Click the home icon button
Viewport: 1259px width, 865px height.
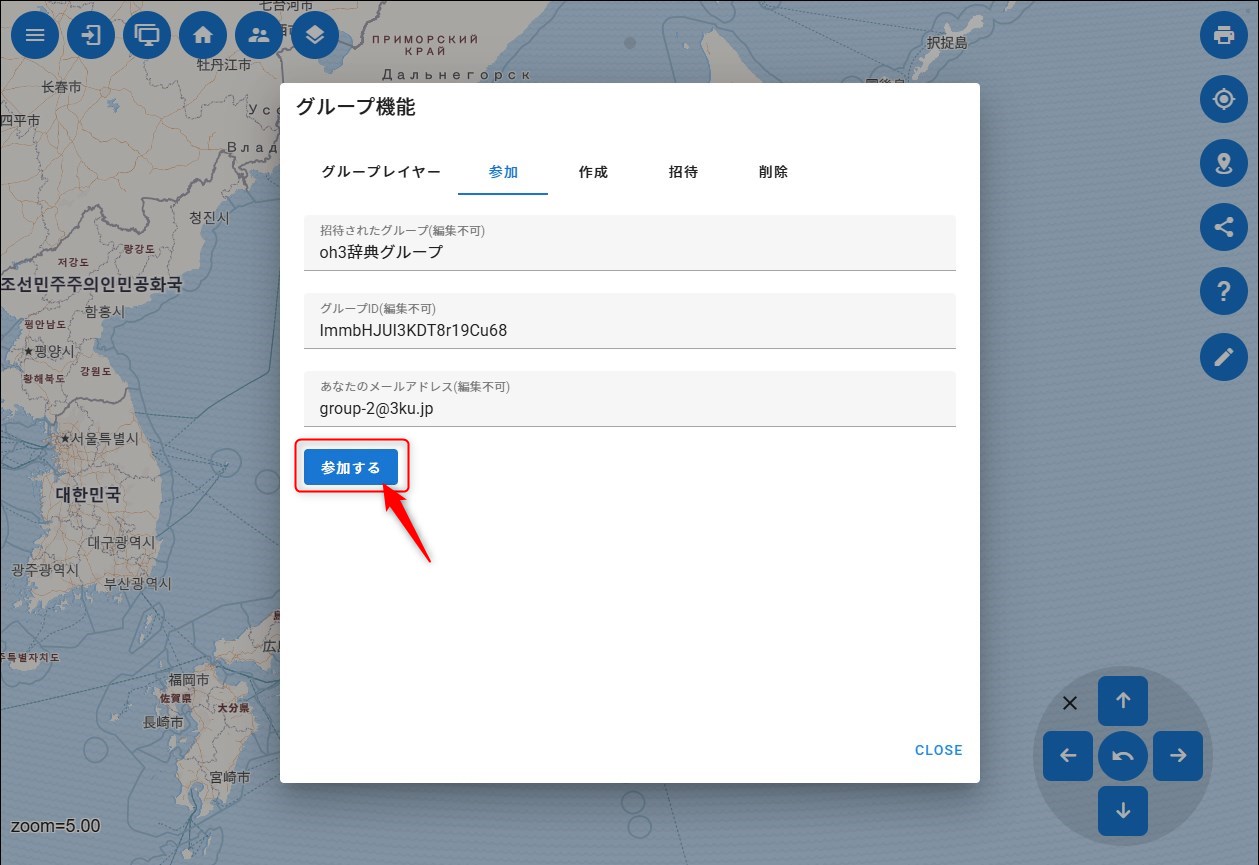pos(203,35)
